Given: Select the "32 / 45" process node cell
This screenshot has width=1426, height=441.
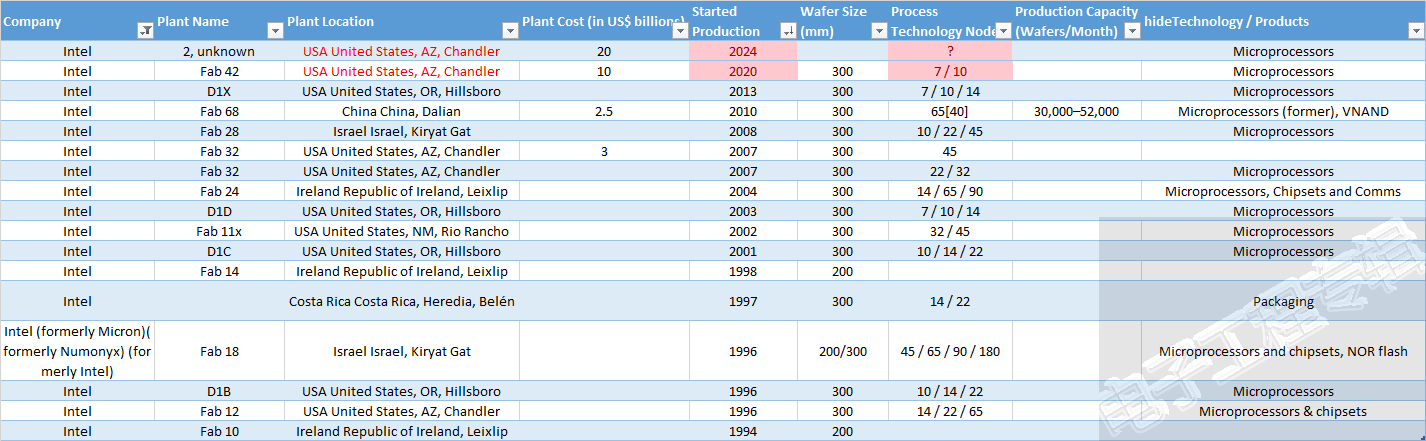Looking at the screenshot, I should pyautogui.click(x=950, y=231).
